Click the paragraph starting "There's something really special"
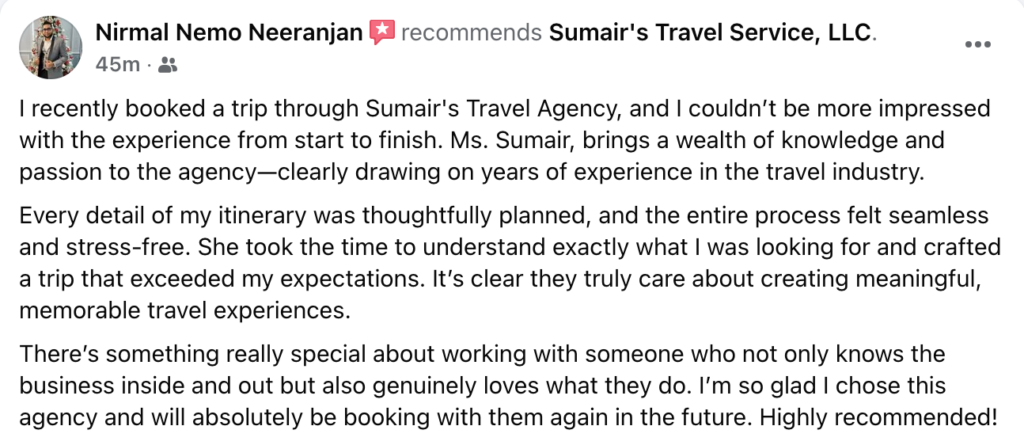The height and width of the screenshot is (445, 1024). tap(508, 386)
